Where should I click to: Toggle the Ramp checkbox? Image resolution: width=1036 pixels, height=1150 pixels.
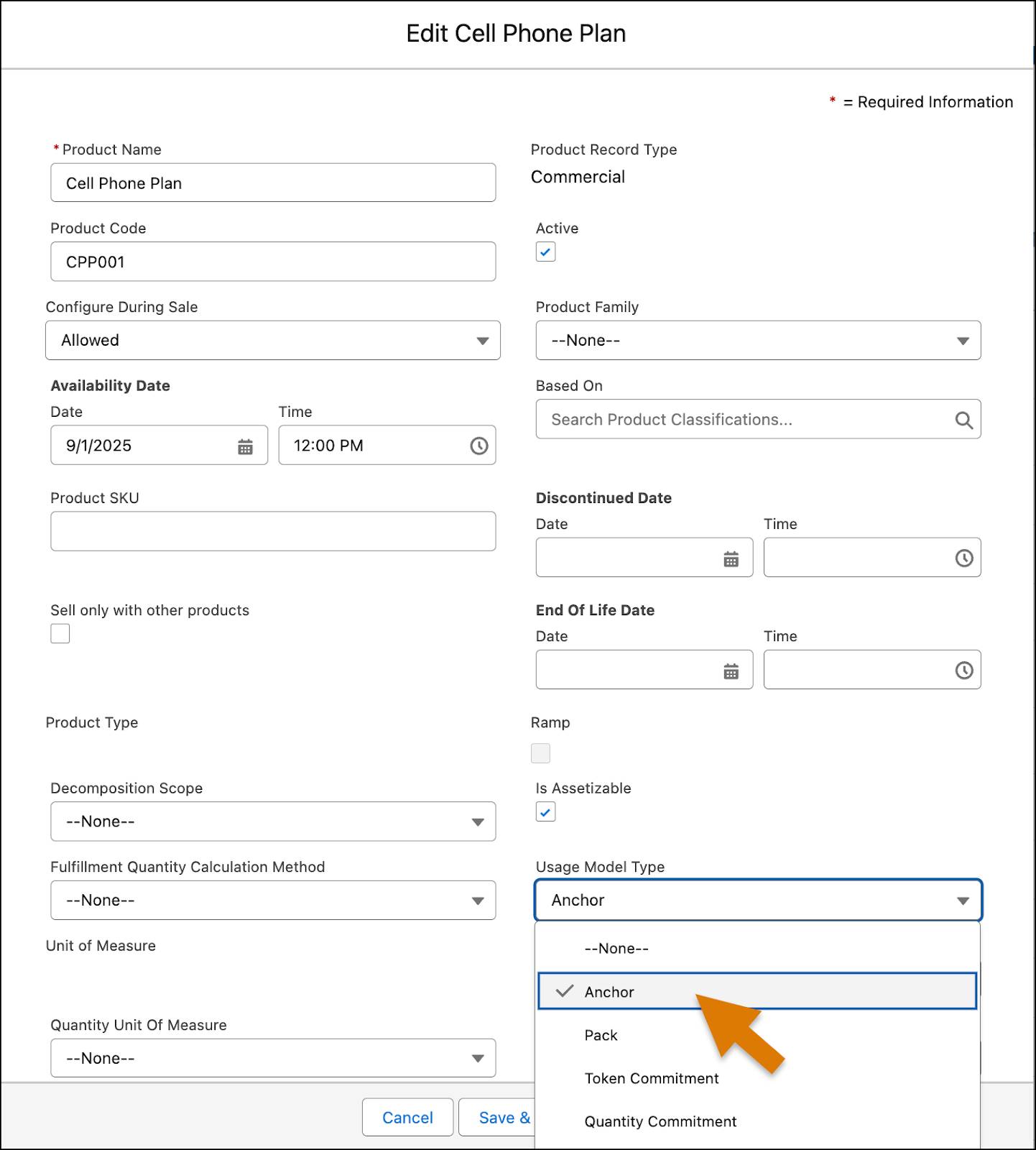pyautogui.click(x=540, y=753)
